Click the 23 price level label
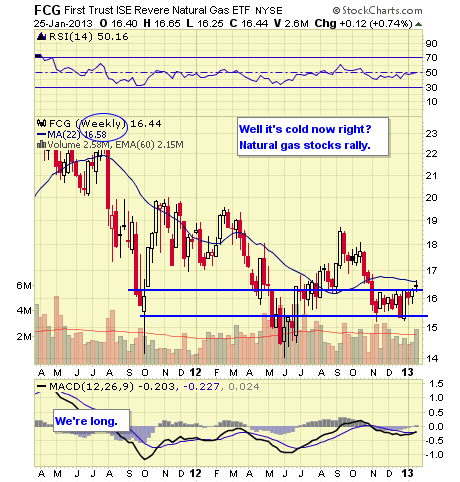 coord(432,133)
